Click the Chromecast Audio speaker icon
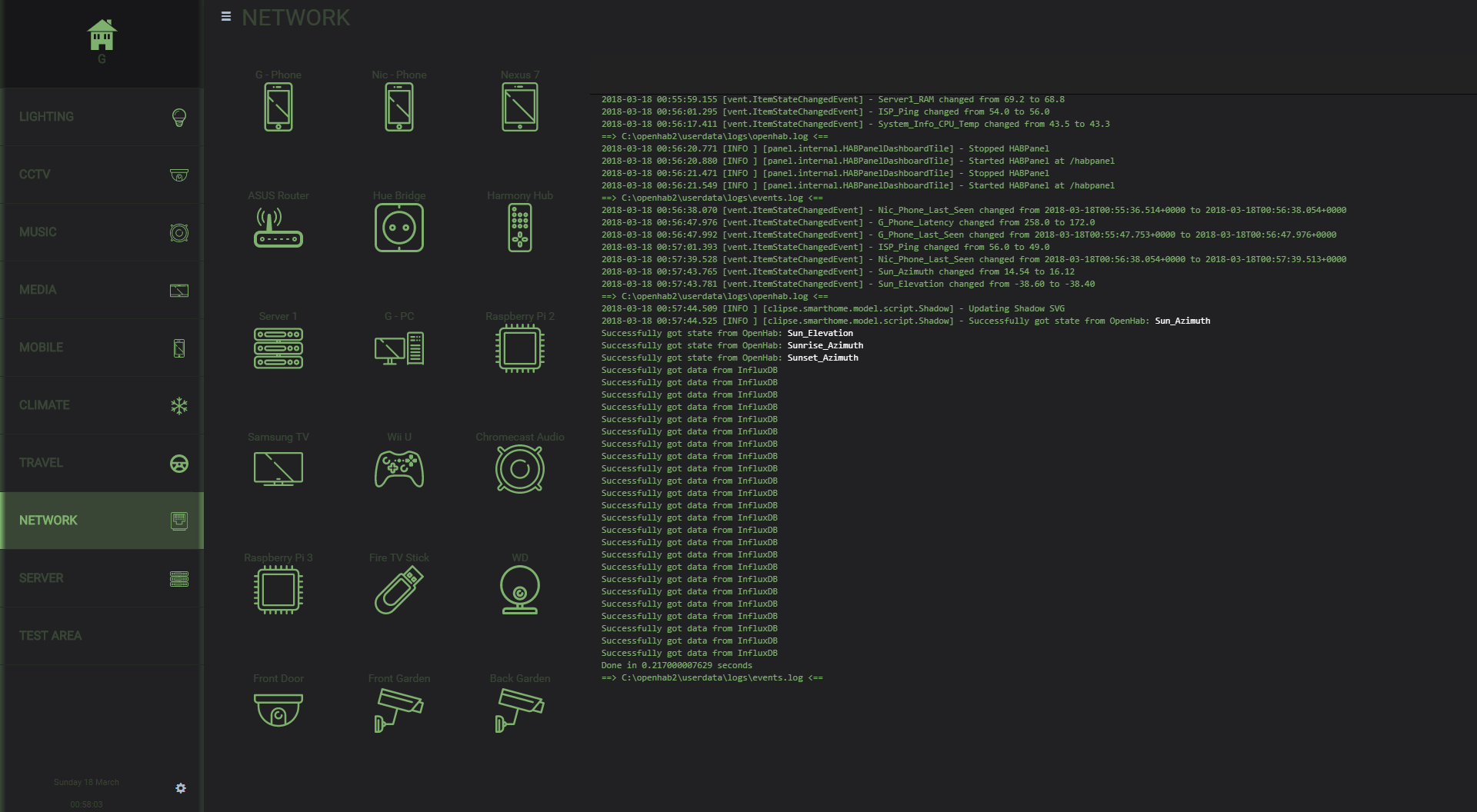This screenshot has height=812, width=1477. (519, 469)
